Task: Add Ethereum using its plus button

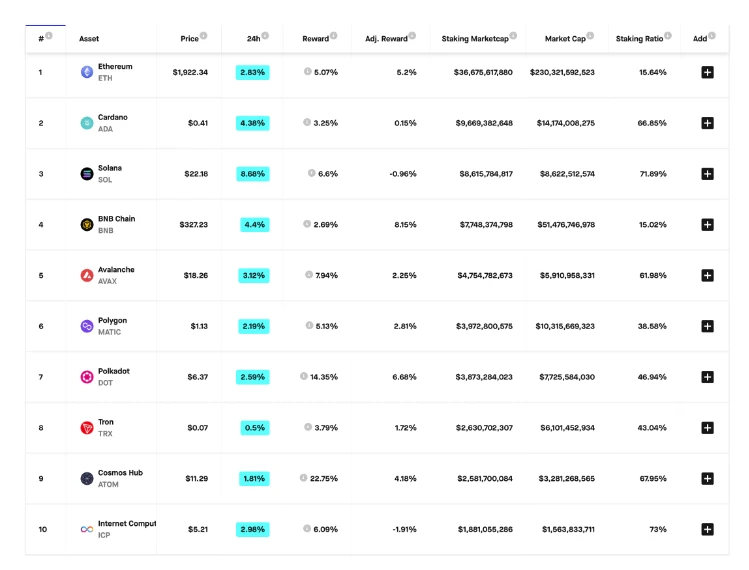Action: (707, 72)
